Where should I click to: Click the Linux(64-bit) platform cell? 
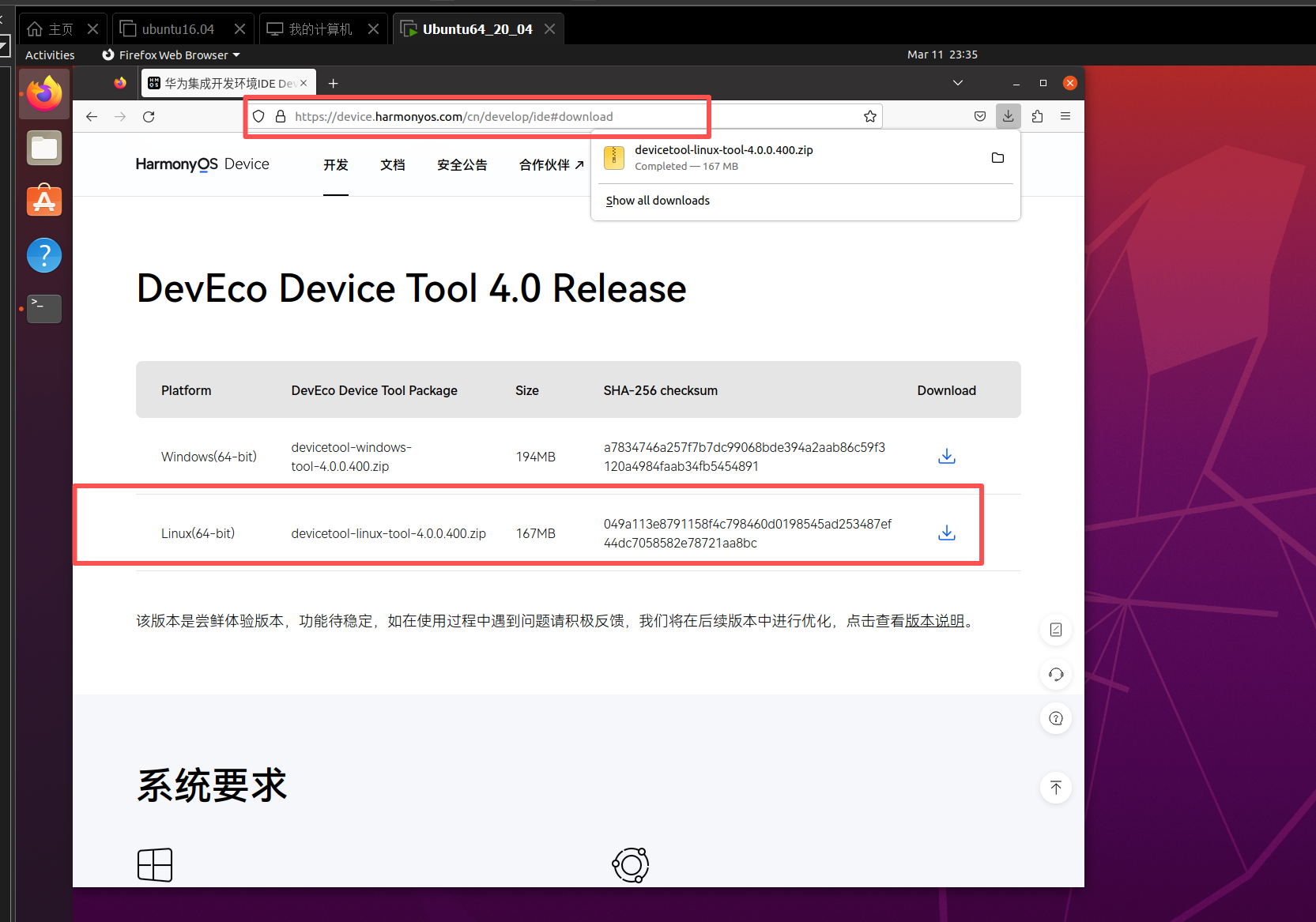(x=198, y=533)
